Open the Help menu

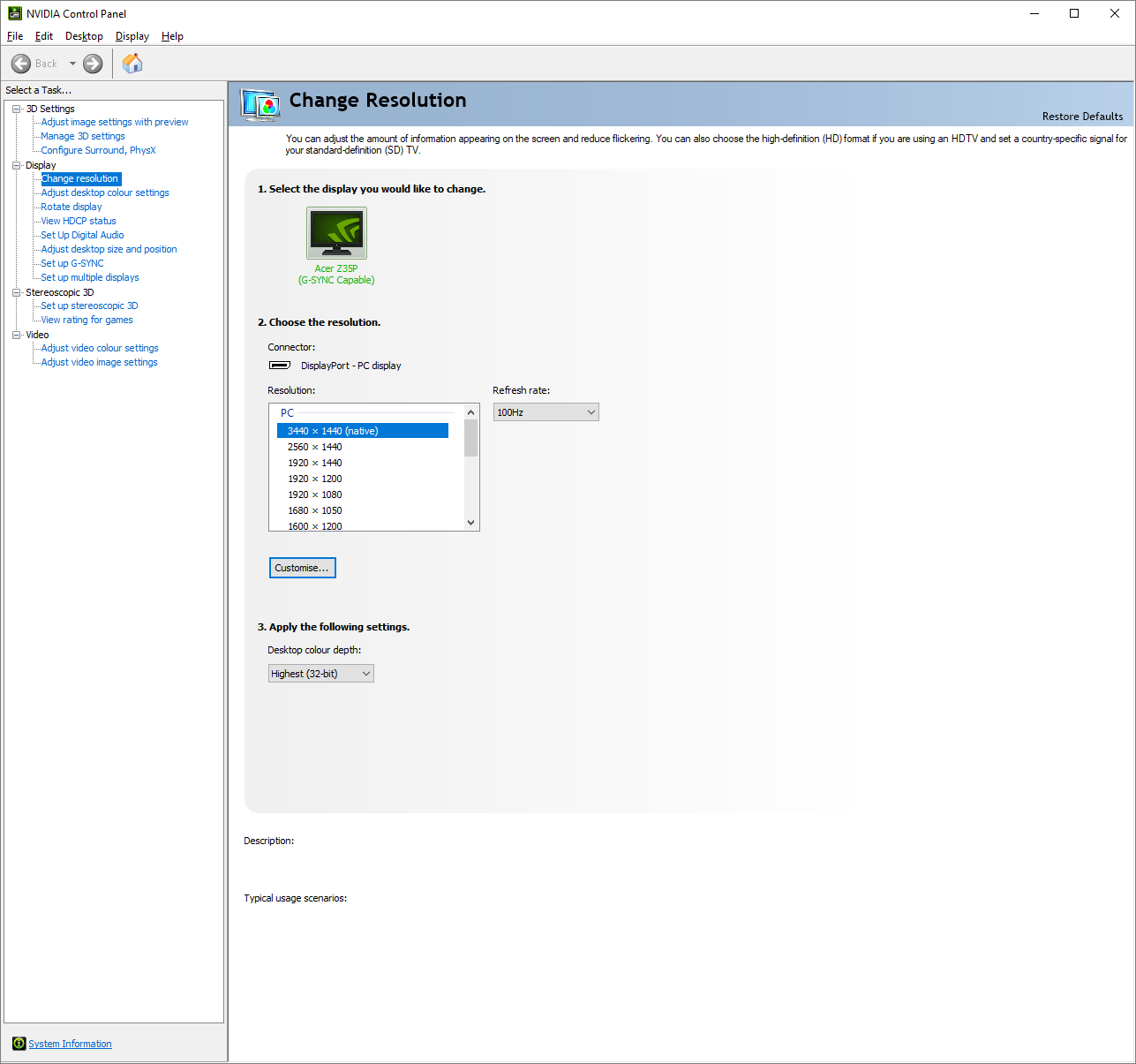[172, 36]
